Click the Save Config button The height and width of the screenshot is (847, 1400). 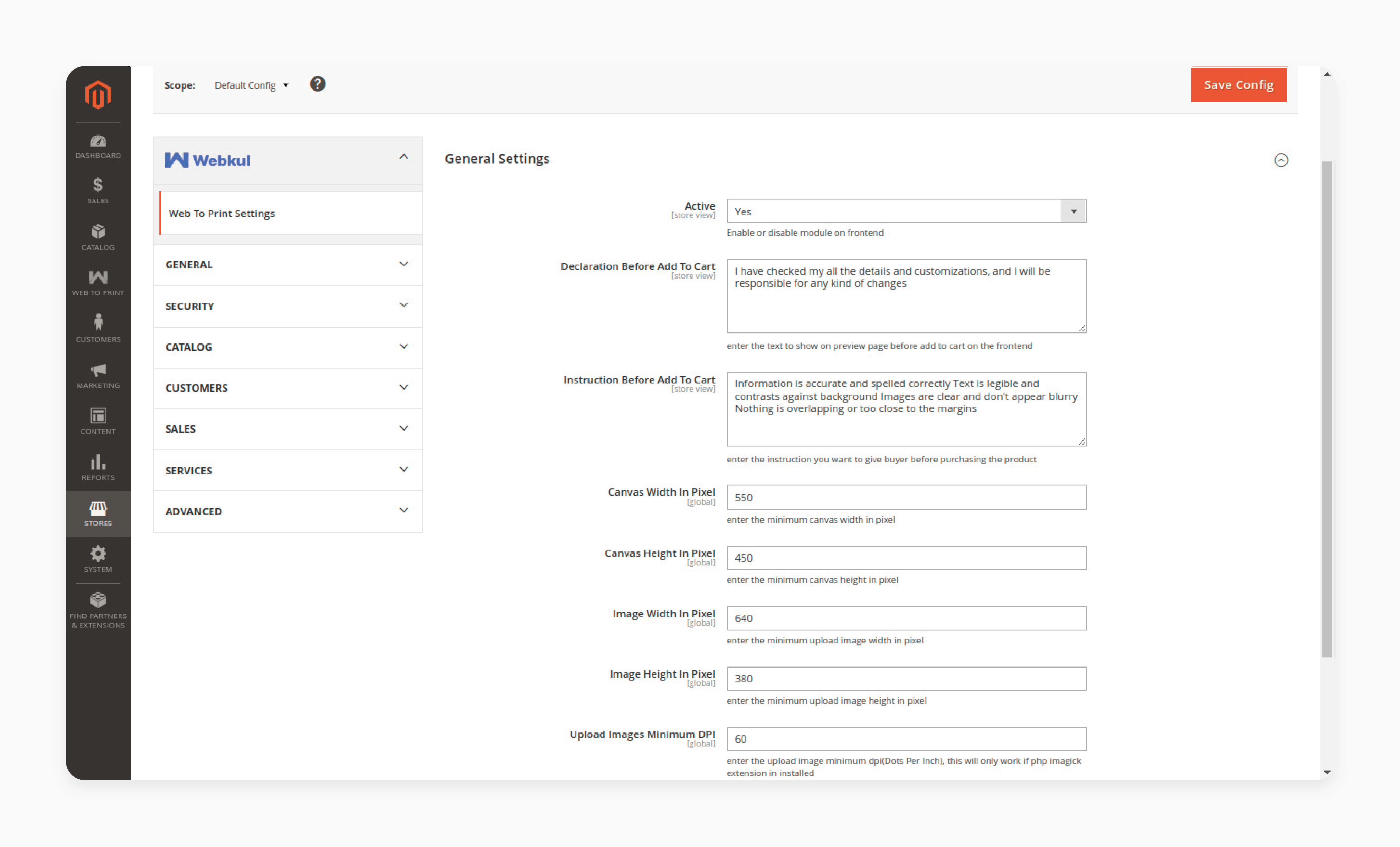tap(1239, 85)
